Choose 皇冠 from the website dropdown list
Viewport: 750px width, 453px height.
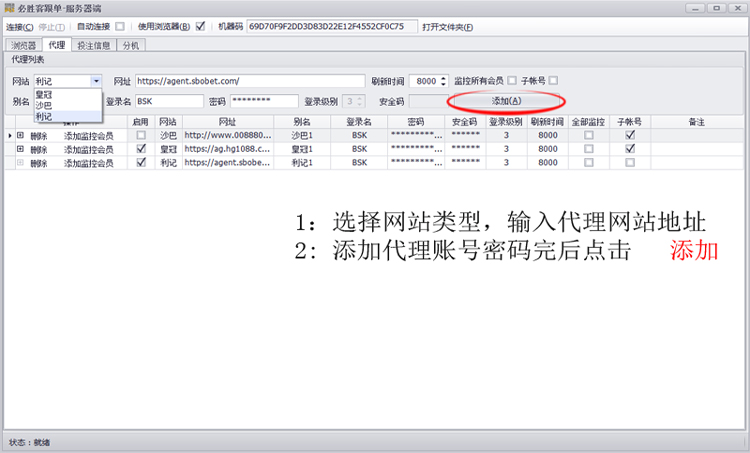(44, 94)
